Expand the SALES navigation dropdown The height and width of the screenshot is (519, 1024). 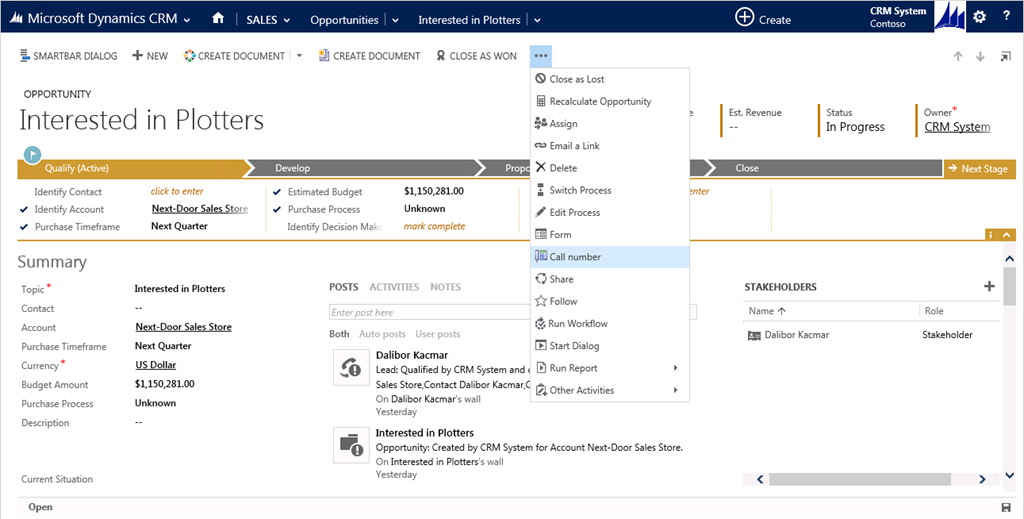pos(287,20)
